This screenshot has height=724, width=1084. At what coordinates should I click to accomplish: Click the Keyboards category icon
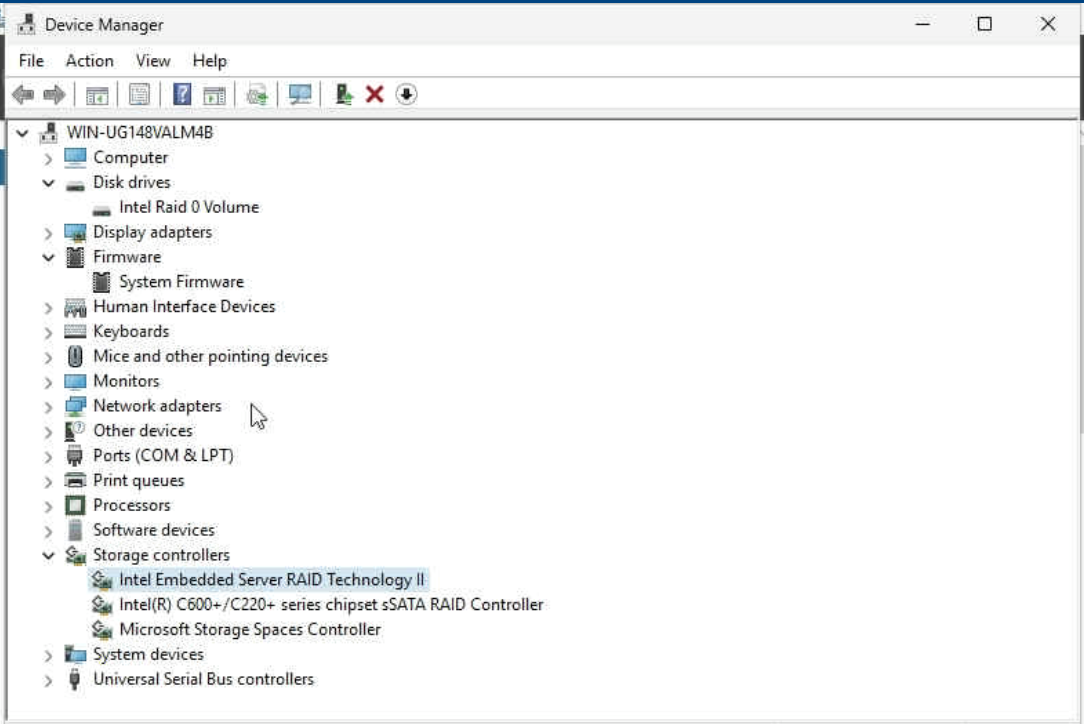75,331
